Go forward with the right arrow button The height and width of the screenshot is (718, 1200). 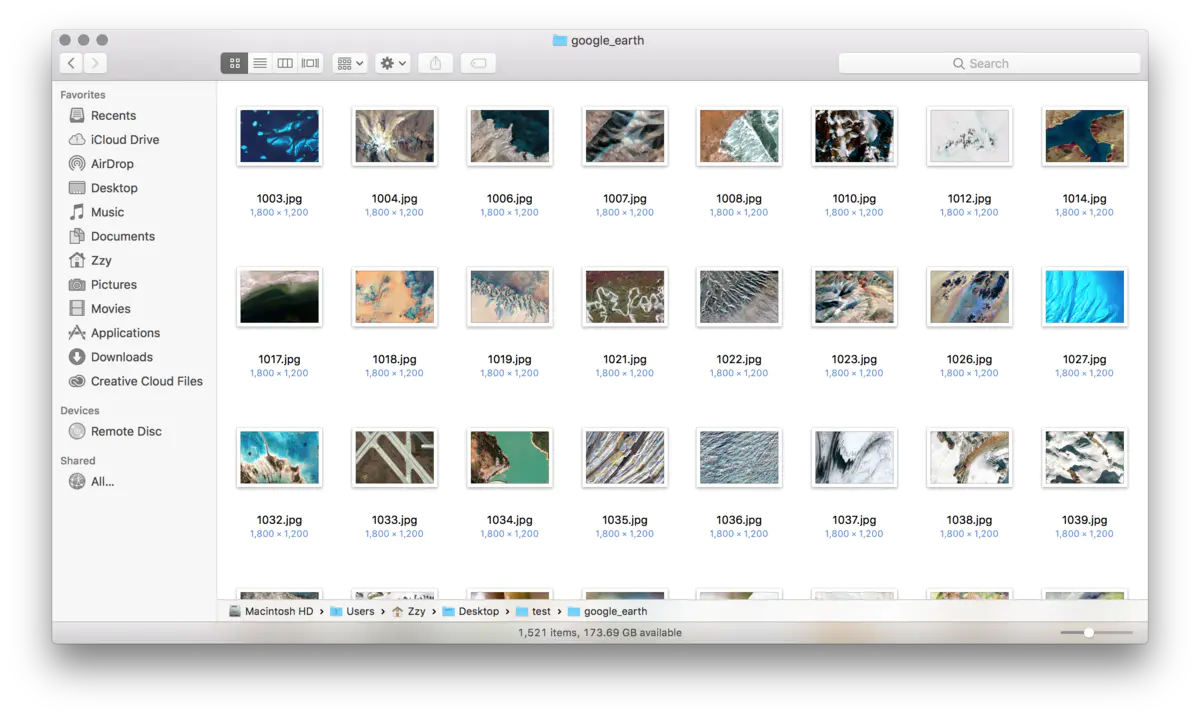95,63
